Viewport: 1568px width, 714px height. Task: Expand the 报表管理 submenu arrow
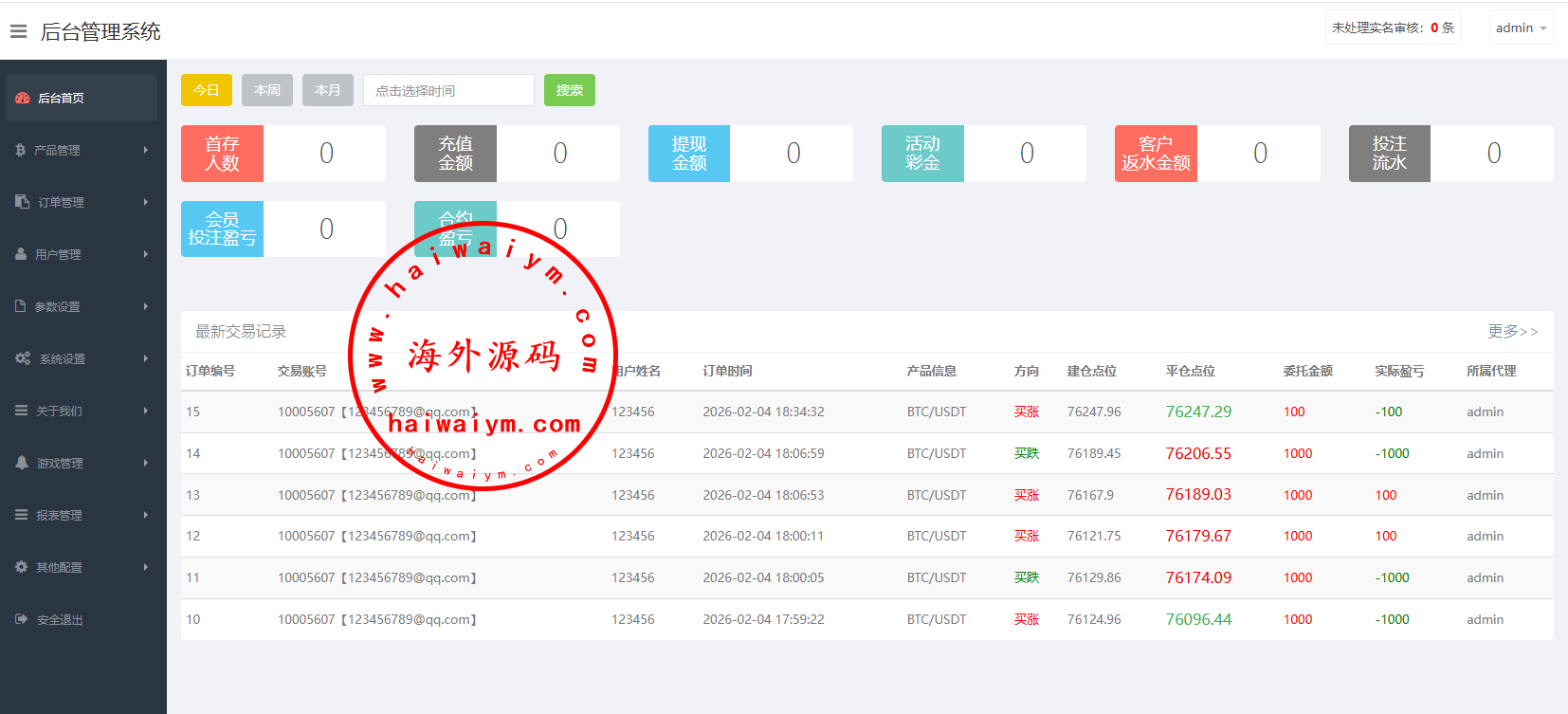(146, 515)
